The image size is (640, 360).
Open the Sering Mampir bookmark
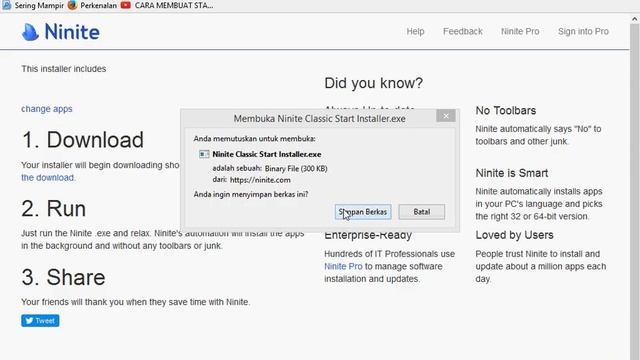[x=33, y=5]
